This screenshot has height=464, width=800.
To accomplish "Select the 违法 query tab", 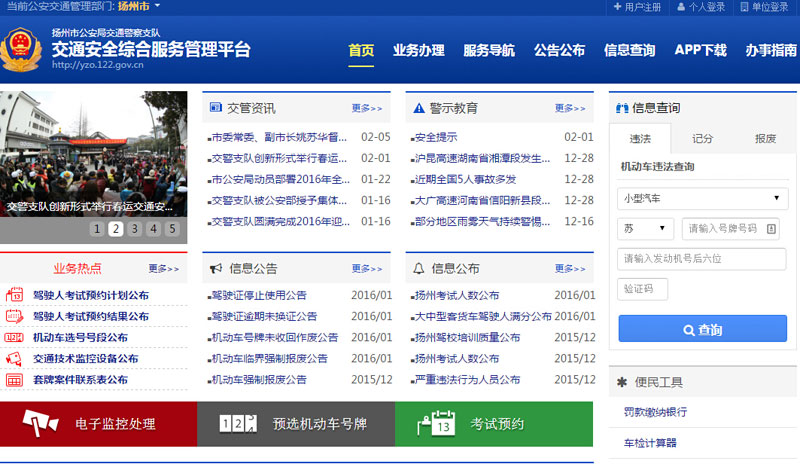I will coord(640,138).
